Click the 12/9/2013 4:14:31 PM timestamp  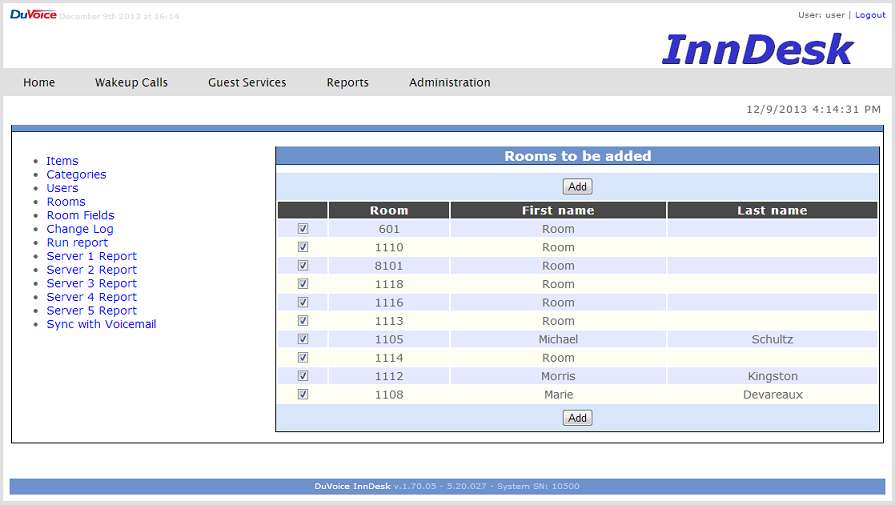tap(813, 109)
